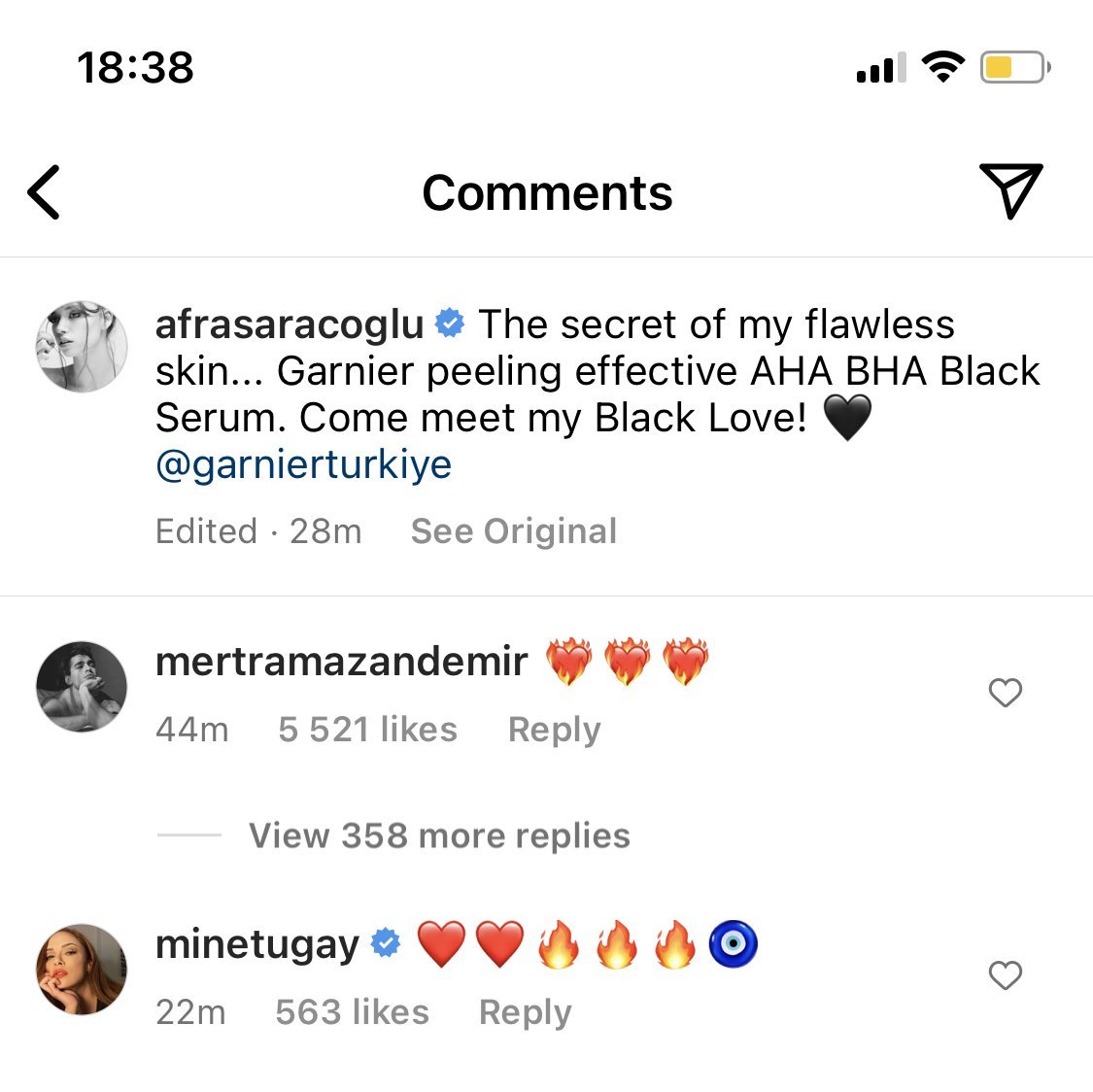Expand View 358 more replies
Image resolution: width=1093 pixels, height=1092 pixels.
point(439,836)
